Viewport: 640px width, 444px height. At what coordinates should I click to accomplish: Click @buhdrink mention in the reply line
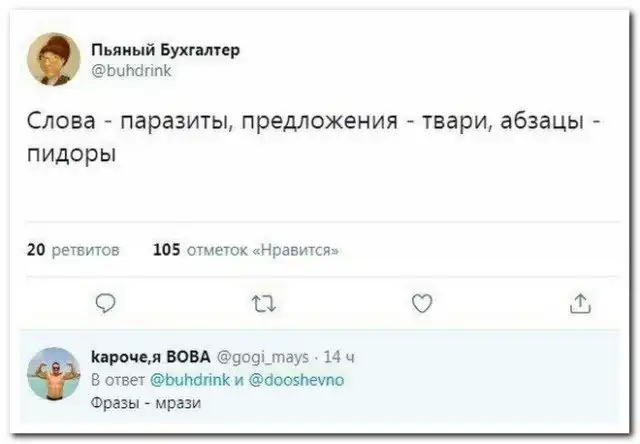point(190,381)
